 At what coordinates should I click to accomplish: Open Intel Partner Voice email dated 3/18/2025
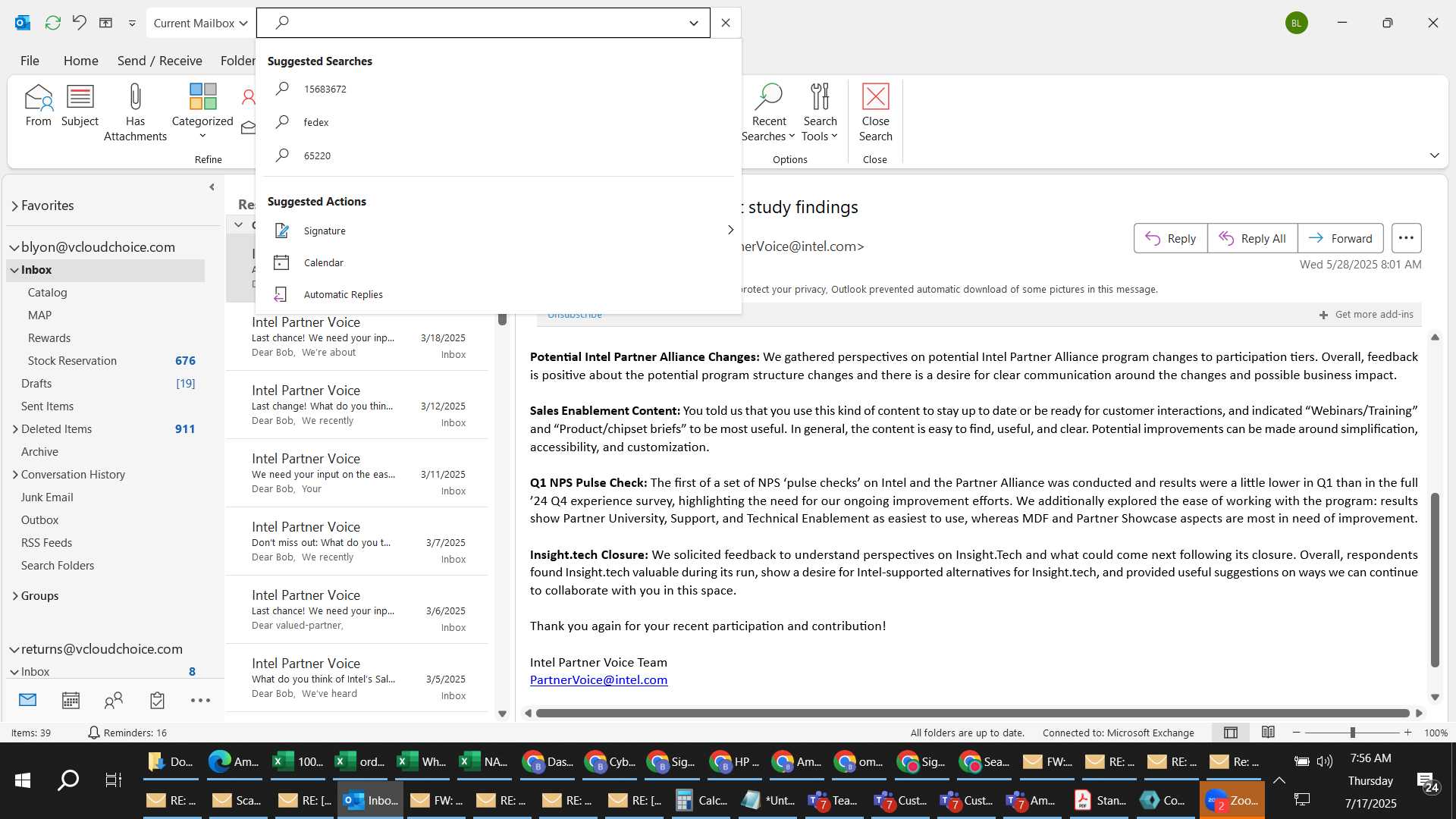click(x=358, y=337)
